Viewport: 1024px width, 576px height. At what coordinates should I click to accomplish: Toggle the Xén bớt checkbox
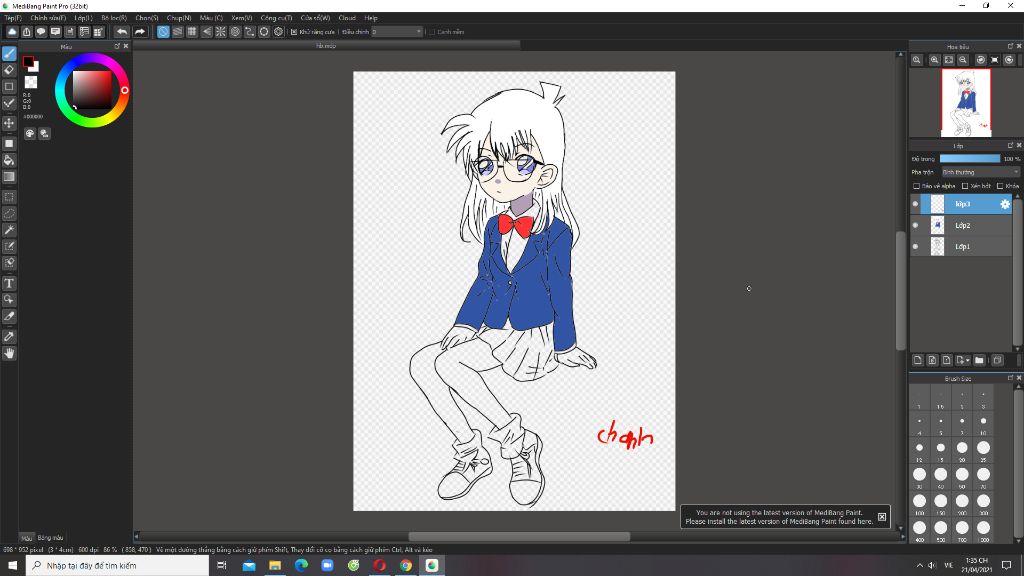[x=965, y=186]
